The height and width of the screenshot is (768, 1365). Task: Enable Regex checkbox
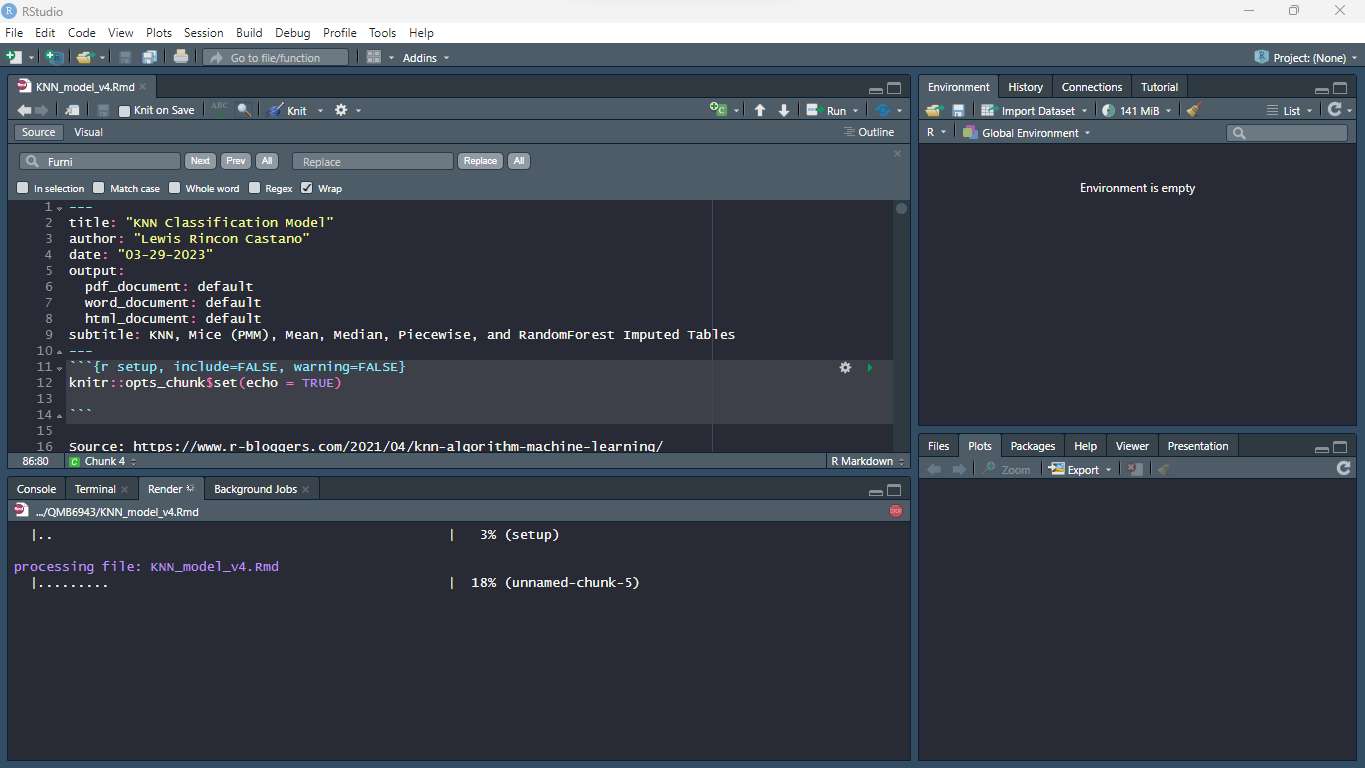pos(255,188)
